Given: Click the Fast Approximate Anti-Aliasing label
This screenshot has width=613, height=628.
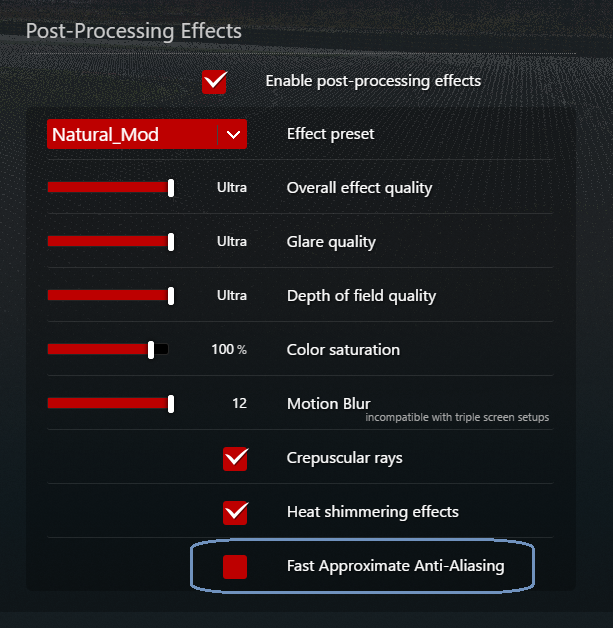Looking at the screenshot, I should [x=395, y=566].
